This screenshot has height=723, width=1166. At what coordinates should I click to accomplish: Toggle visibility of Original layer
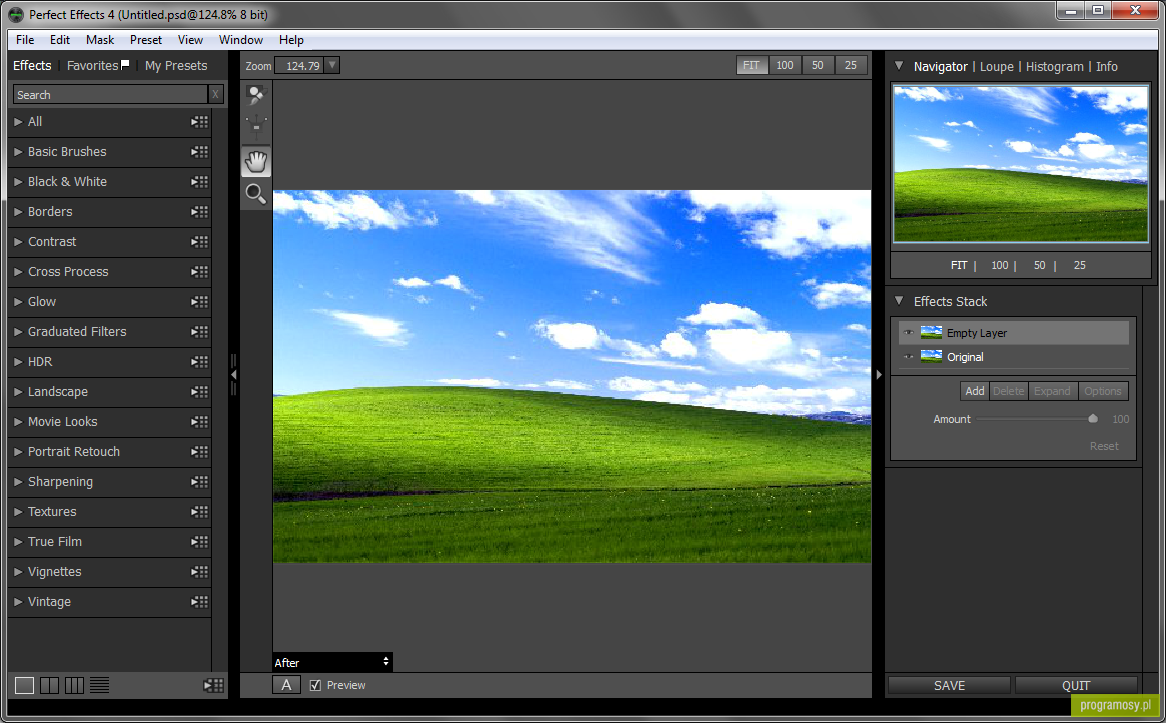coord(909,357)
